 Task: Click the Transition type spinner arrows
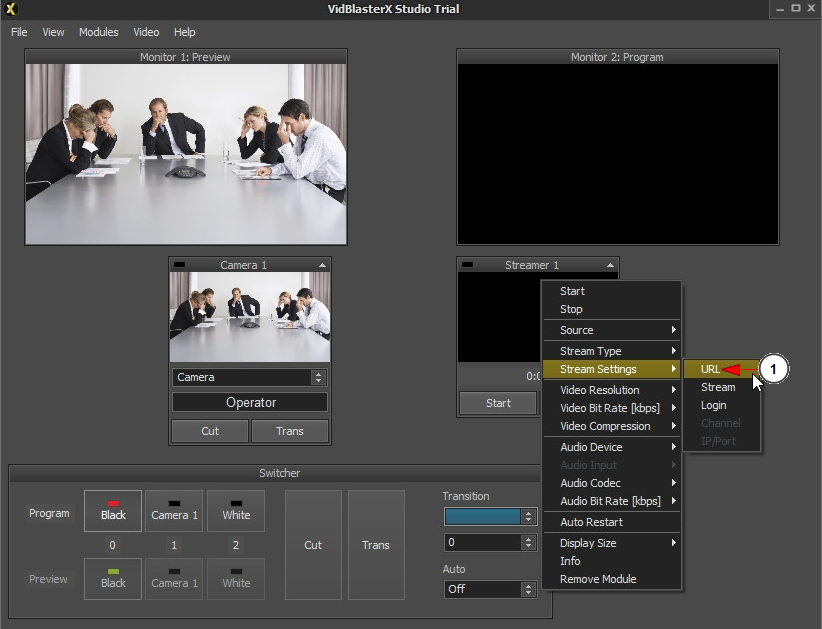(528, 516)
